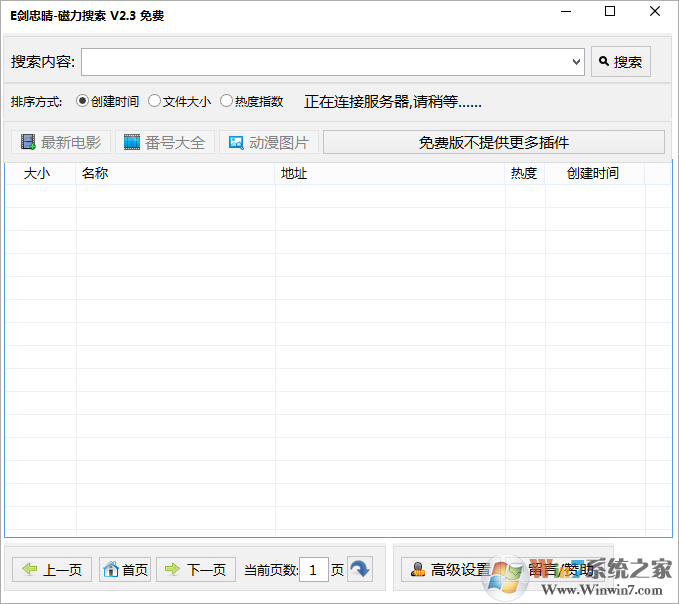The image size is (679, 604).
Task: Open 高级设置 advanced settings
Action: (x=450, y=570)
